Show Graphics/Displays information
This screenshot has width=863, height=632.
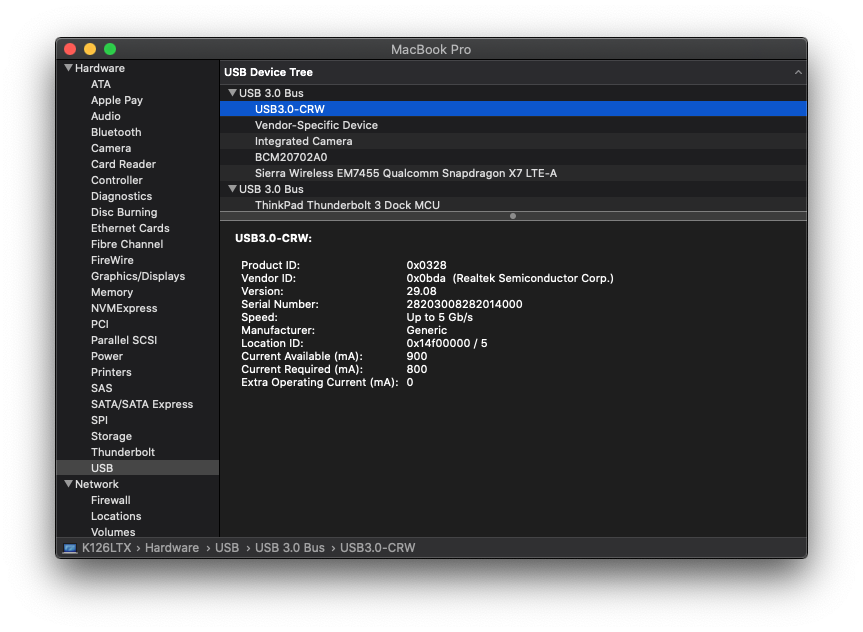pyautogui.click(x=138, y=276)
